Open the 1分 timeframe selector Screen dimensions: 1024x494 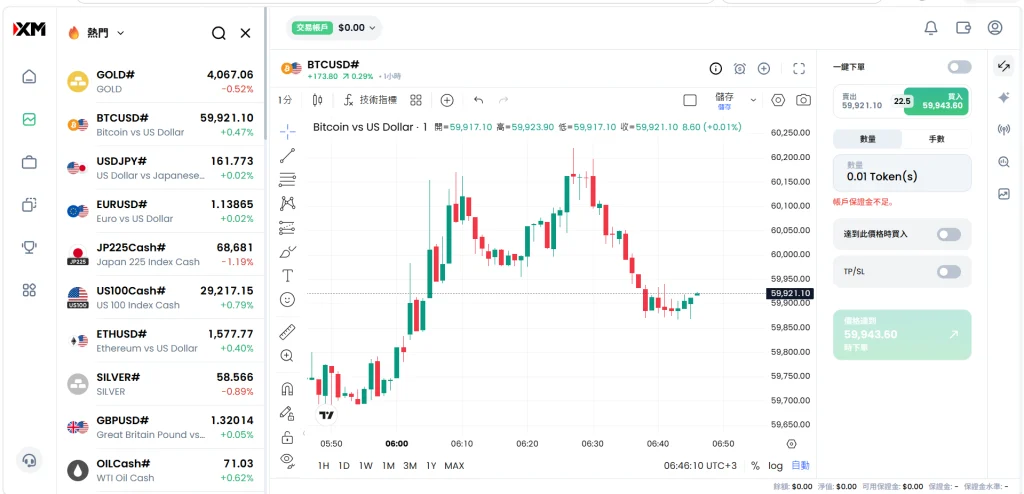(x=285, y=100)
